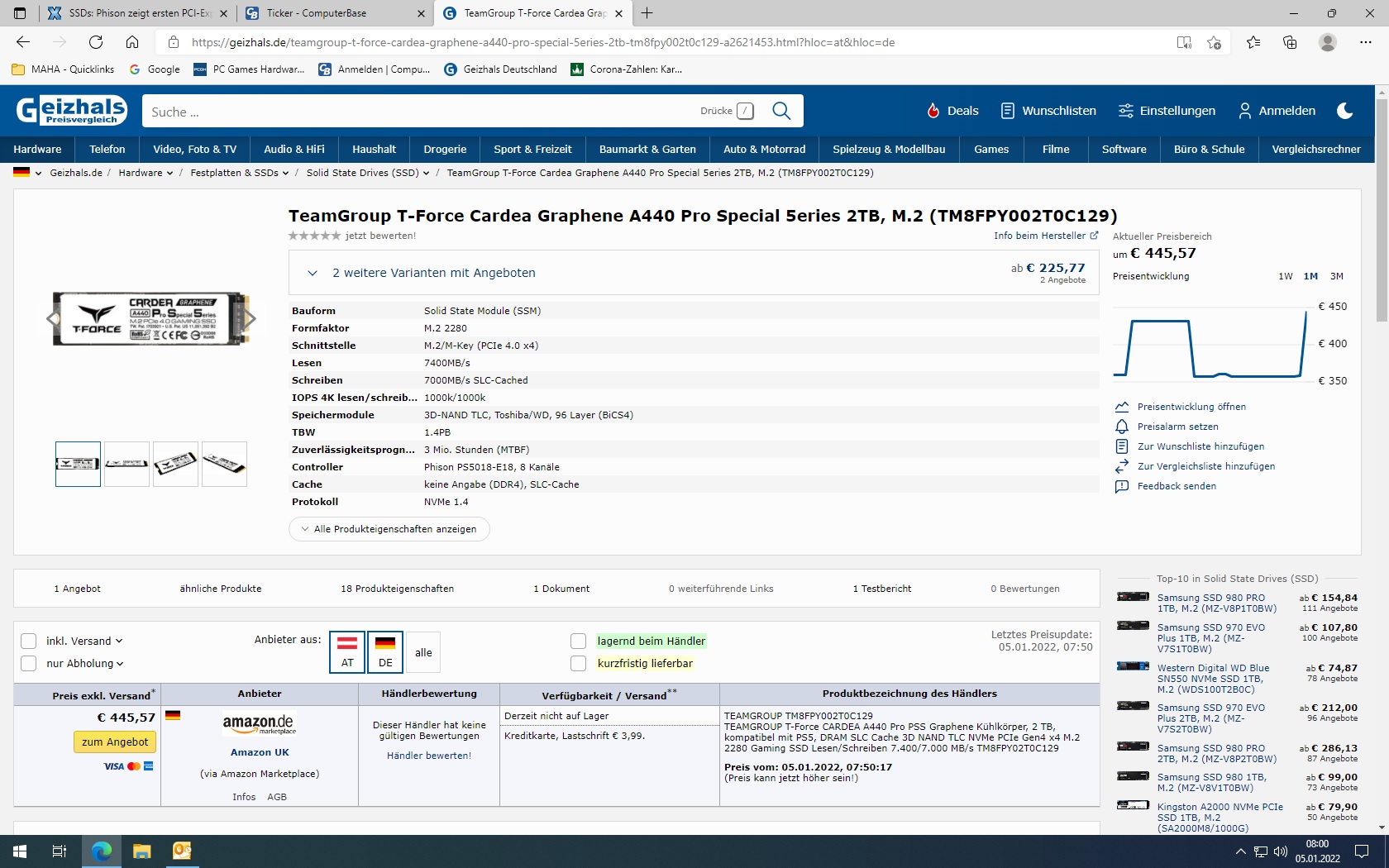1389x868 pixels.
Task: Open Deals with the flame icon
Action: pos(952,111)
